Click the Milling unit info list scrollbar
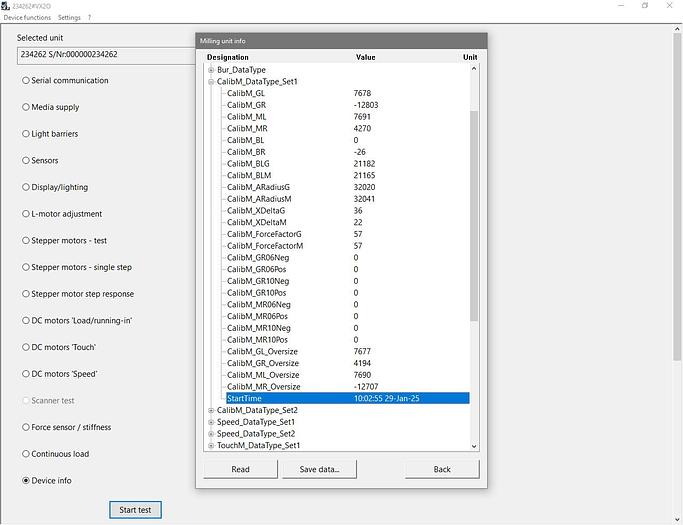 475,220
